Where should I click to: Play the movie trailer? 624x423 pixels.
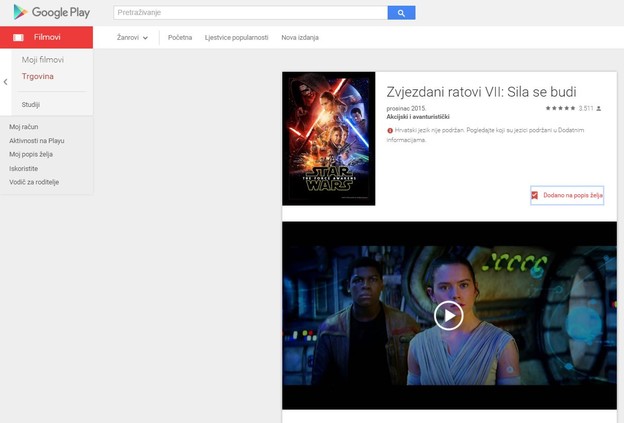pyautogui.click(x=448, y=316)
